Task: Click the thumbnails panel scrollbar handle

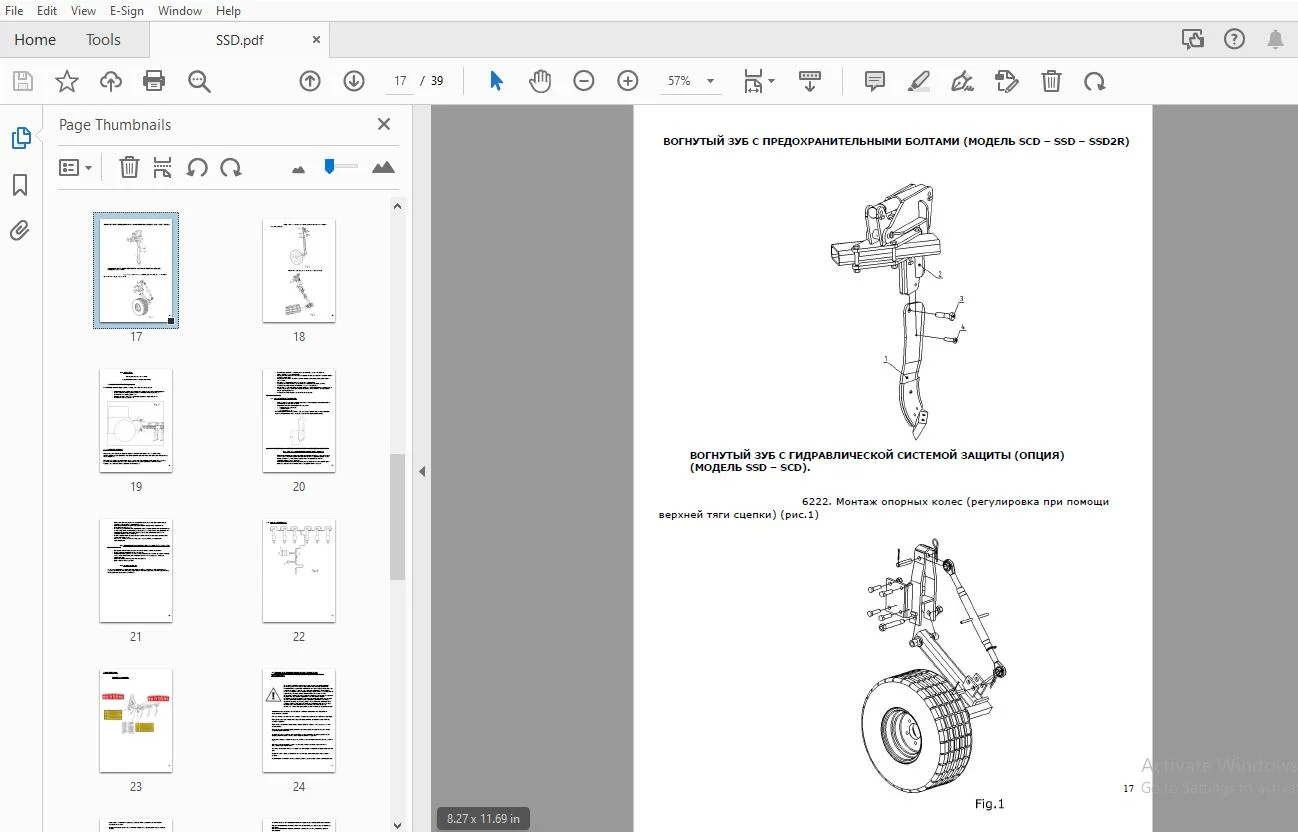Action: coord(397,517)
